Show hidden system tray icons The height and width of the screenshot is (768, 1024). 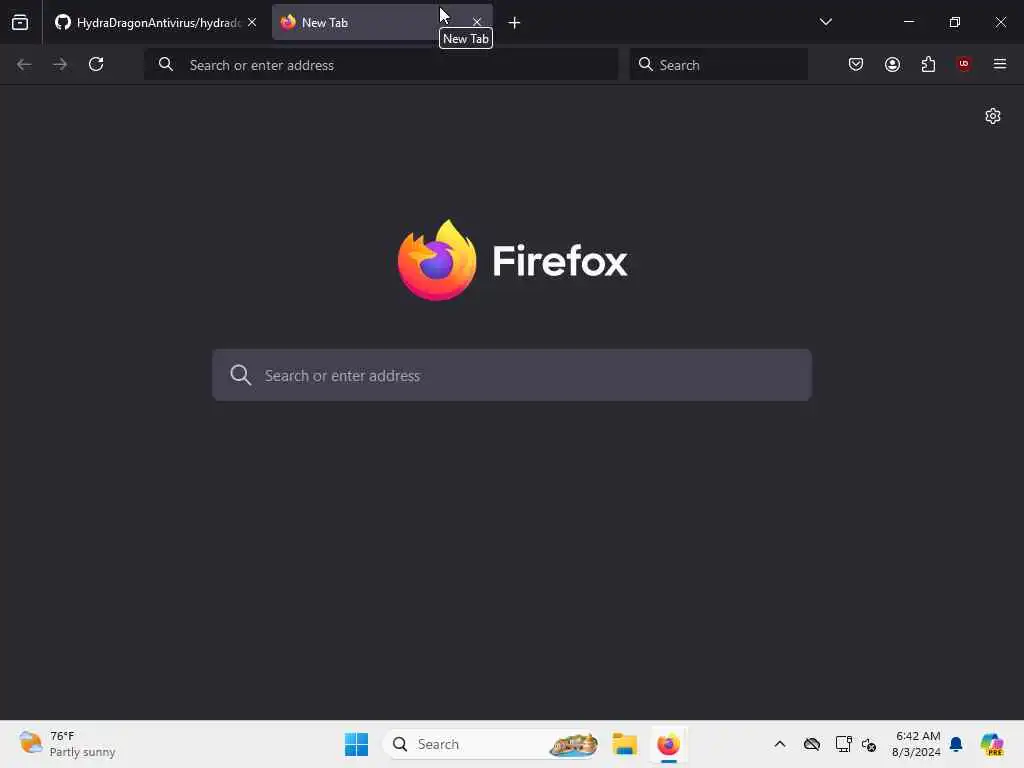[780, 744]
